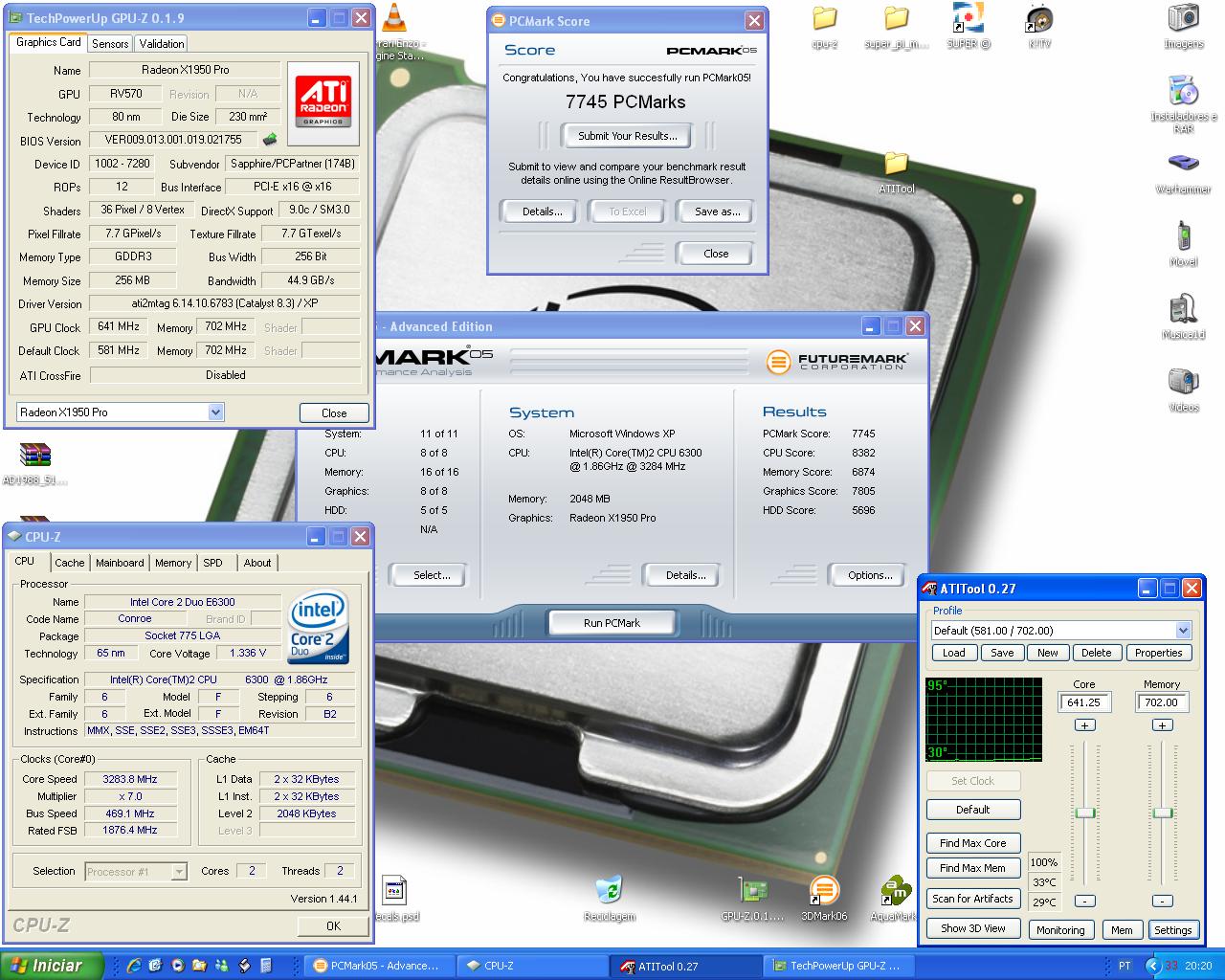Click the ATITool temperature graph

click(x=984, y=720)
